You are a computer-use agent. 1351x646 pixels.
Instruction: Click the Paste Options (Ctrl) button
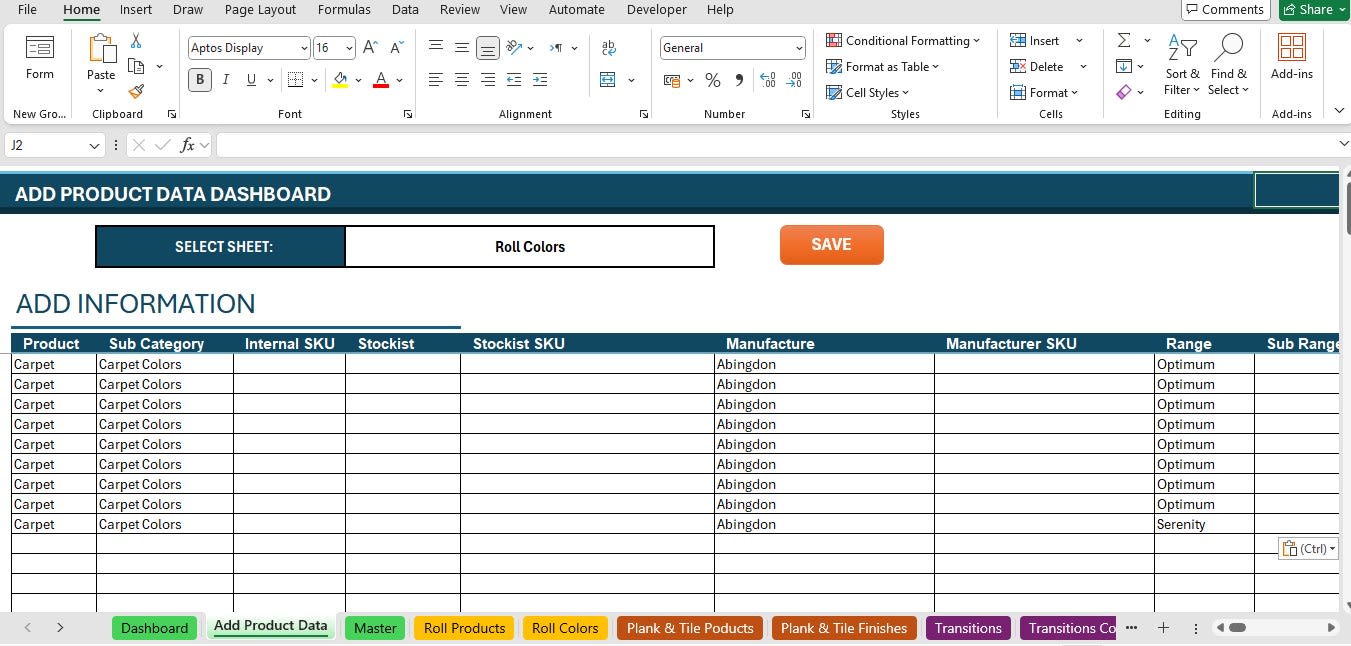(1308, 549)
